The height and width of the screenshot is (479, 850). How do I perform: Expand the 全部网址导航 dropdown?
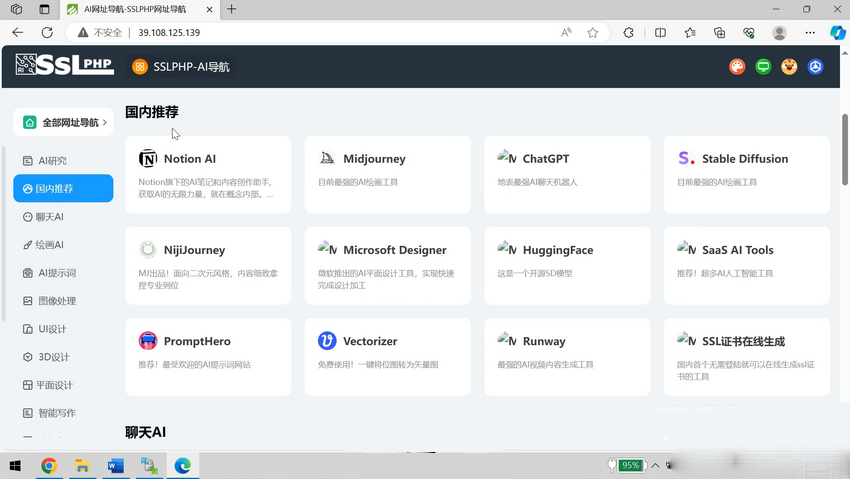point(63,122)
